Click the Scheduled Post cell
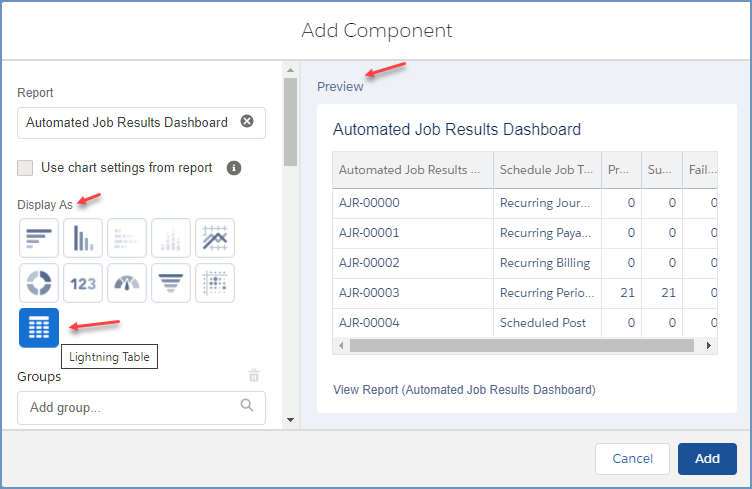Screen dimensions: 752x489 pyautogui.click(x=547, y=323)
